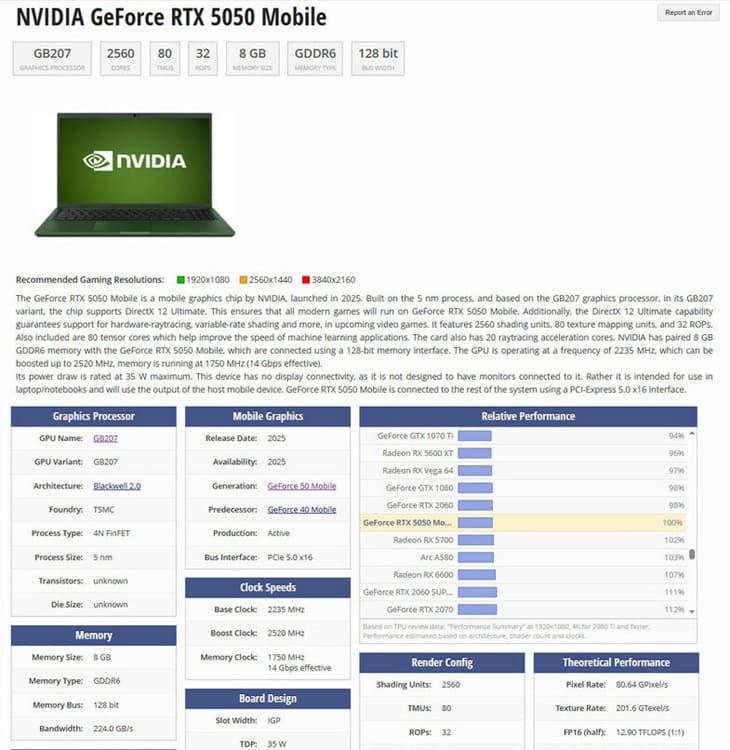The width and height of the screenshot is (730, 750).
Task: Open the Blackwell 2.0 architecture link
Action: point(117,486)
